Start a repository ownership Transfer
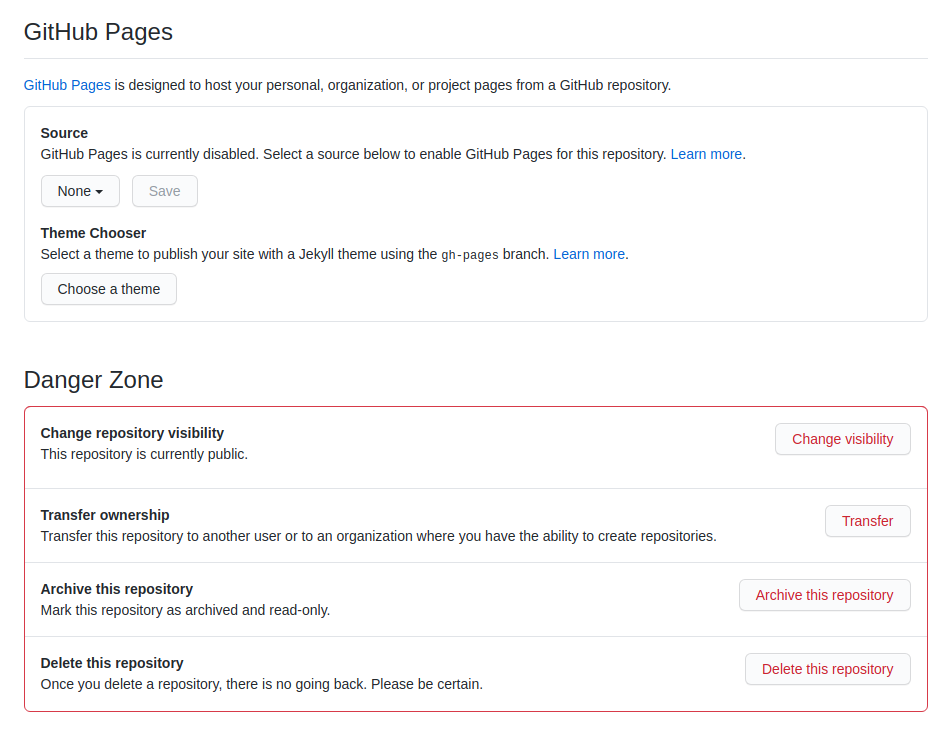 point(867,521)
